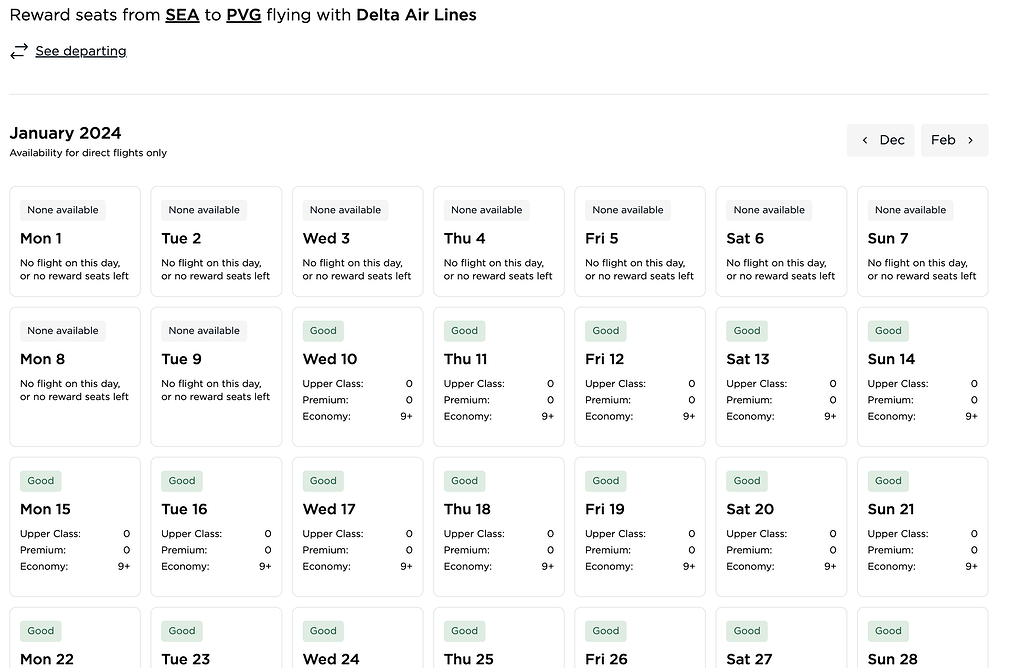Select the Wed 10 date card

click(x=357, y=376)
